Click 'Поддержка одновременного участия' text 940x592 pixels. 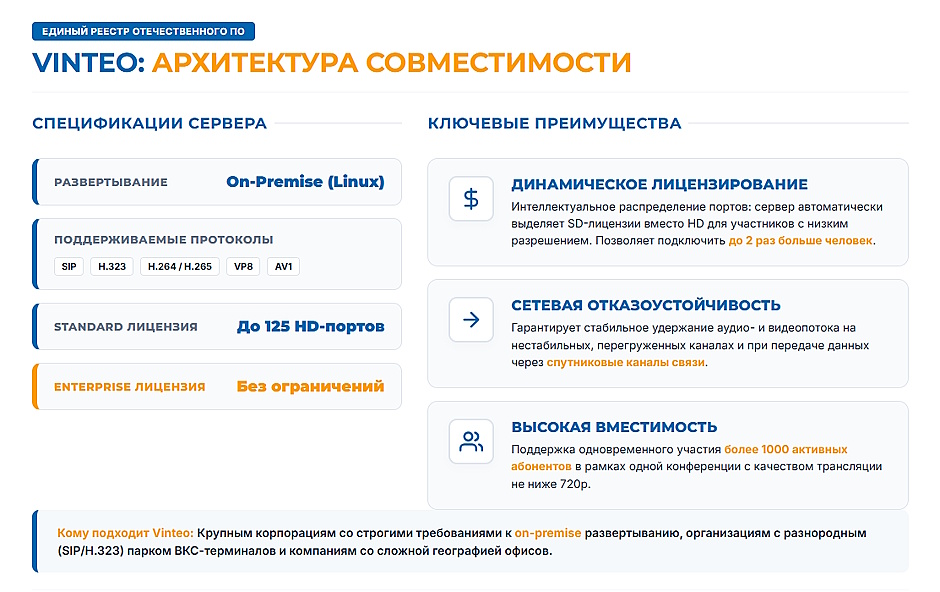click(616, 449)
